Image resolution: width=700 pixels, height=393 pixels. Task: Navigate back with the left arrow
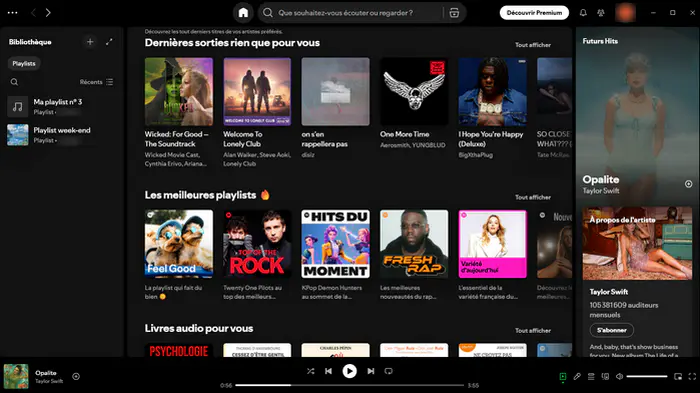coord(33,13)
